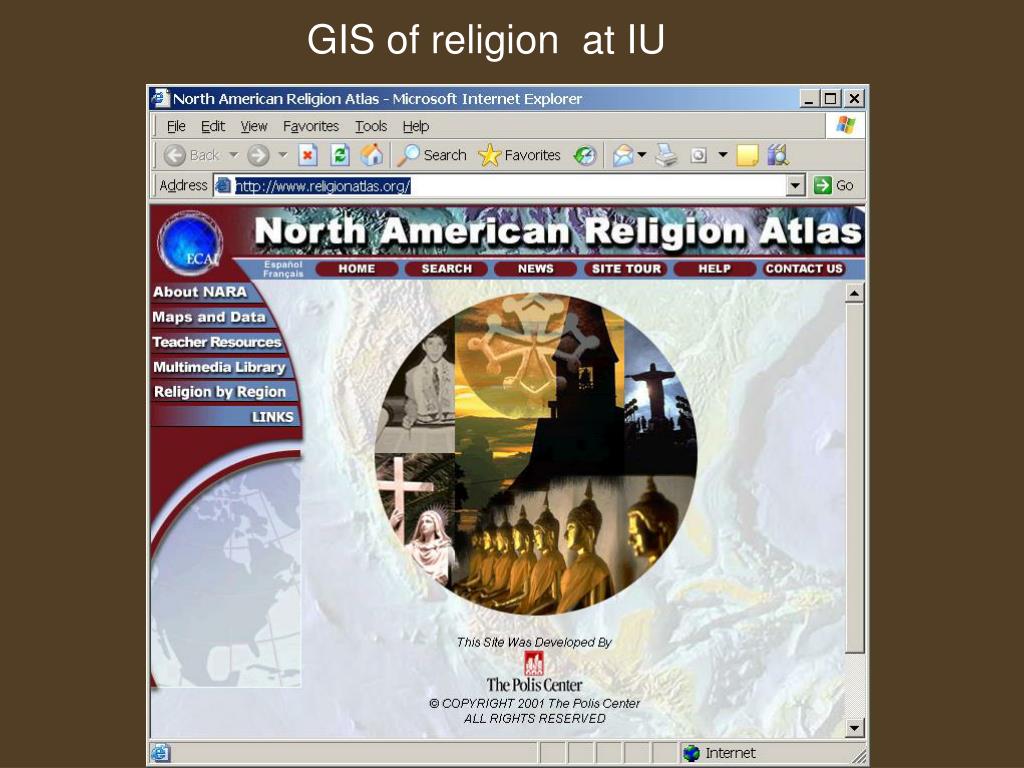The height and width of the screenshot is (768, 1024).
Task: Click the North American Religion Atlas banner
Action: (x=558, y=232)
